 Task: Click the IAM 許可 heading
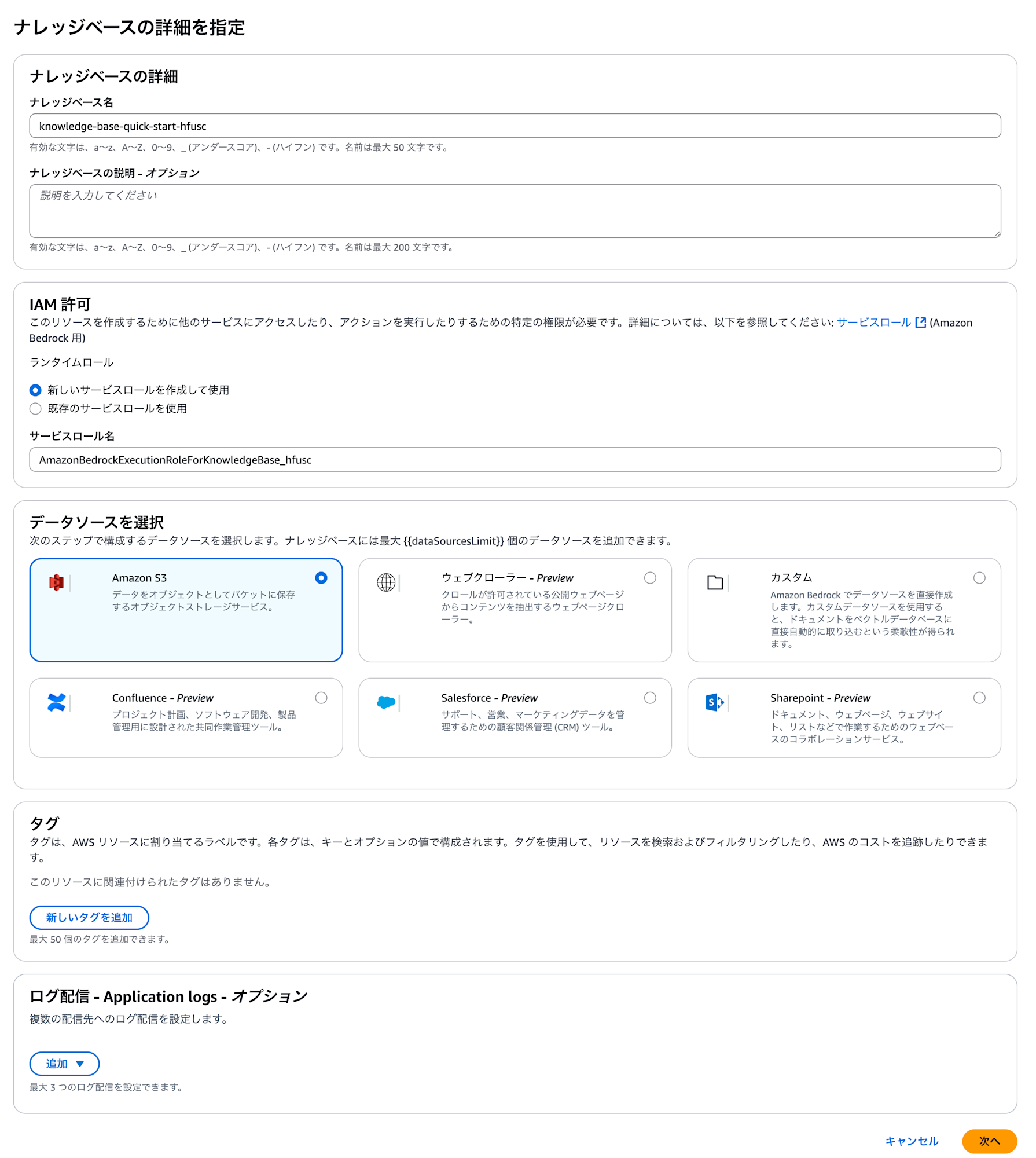pos(60,305)
